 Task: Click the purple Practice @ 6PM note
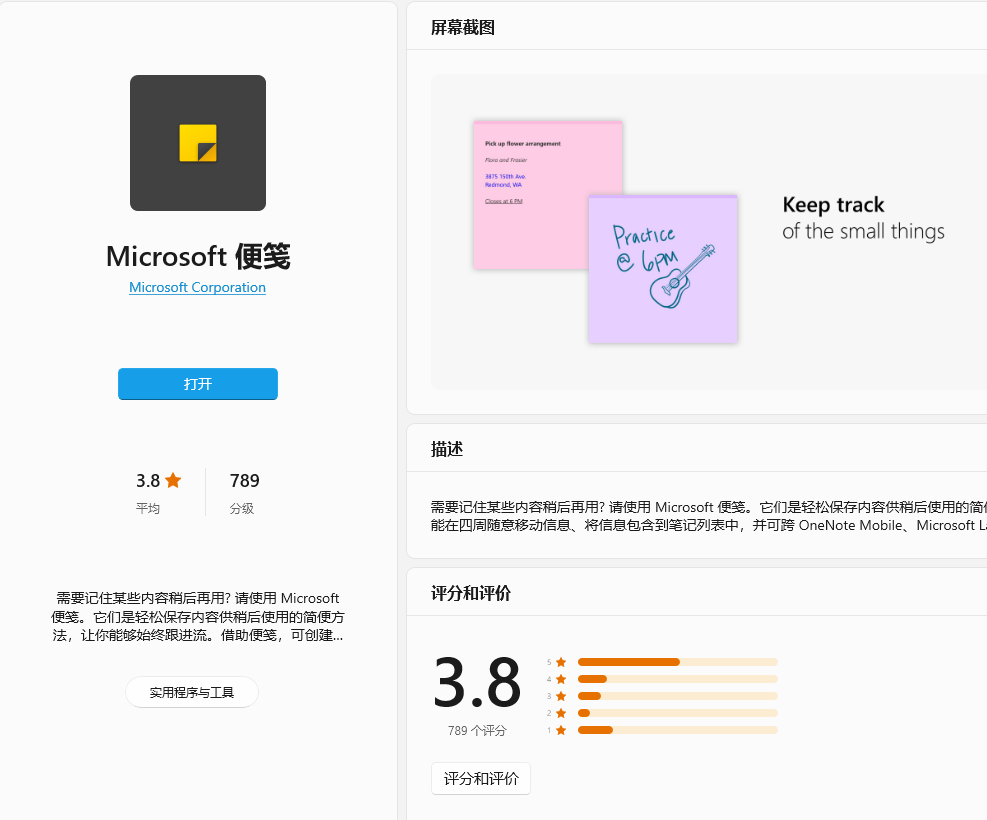tap(663, 269)
